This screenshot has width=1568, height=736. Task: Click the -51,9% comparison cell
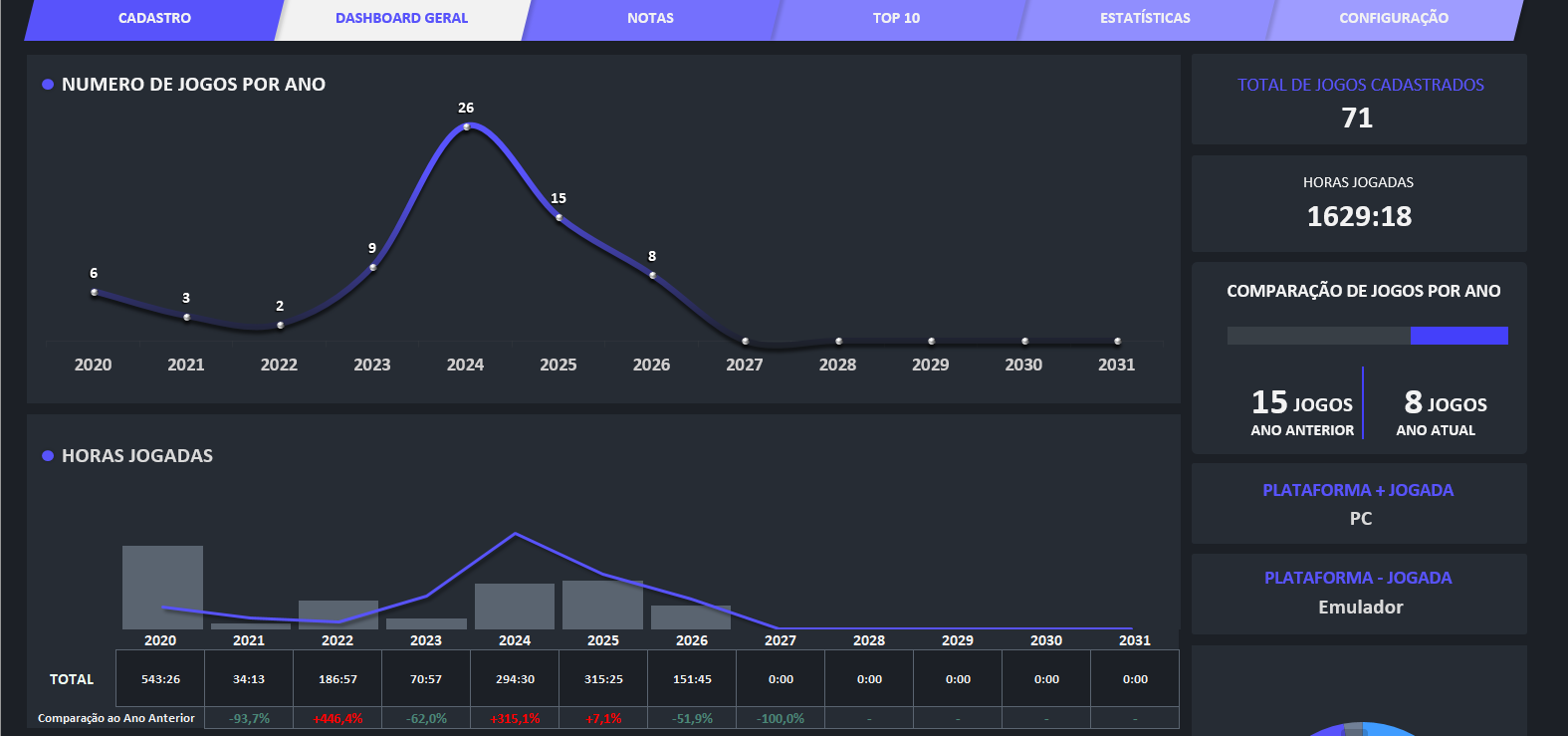(692, 718)
